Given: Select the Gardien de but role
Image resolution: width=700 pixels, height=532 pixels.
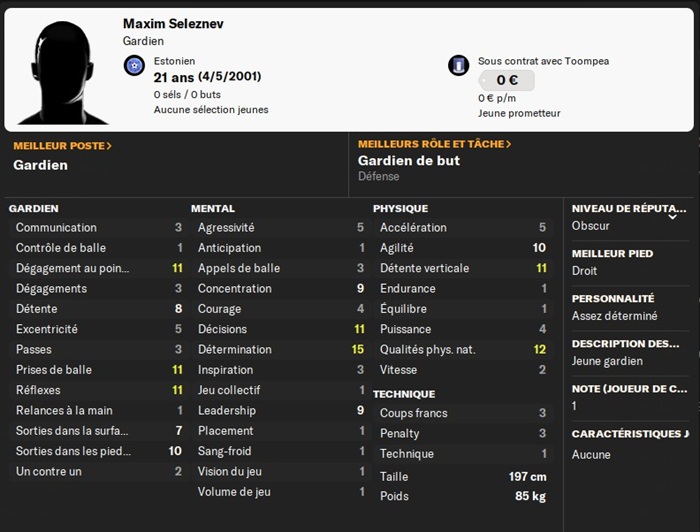Looking at the screenshot, I should click(x=408, y=161).
